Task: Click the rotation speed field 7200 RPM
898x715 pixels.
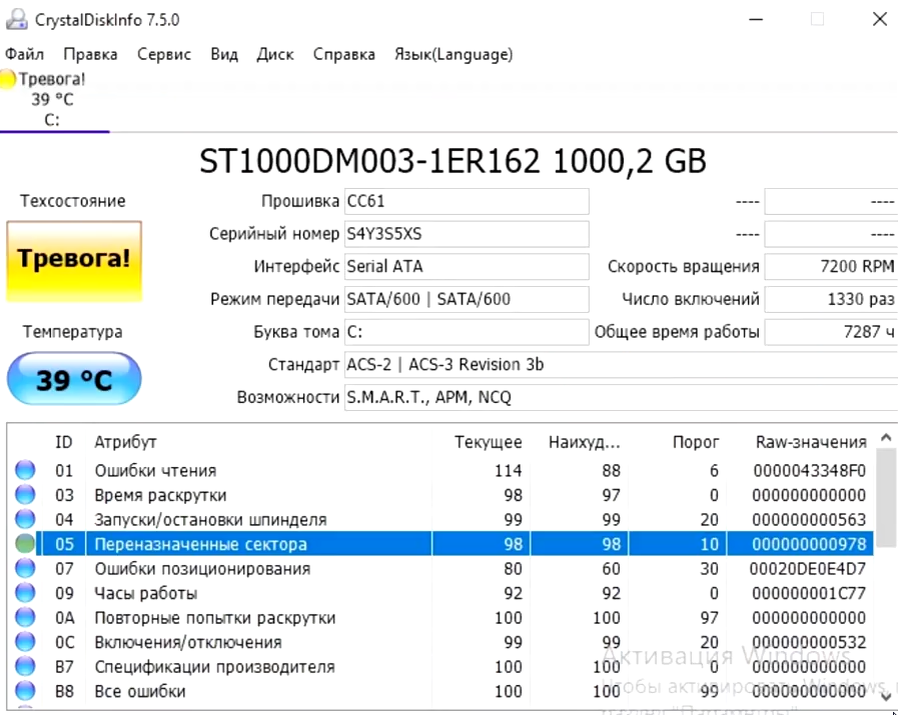Action: [831, 267]
